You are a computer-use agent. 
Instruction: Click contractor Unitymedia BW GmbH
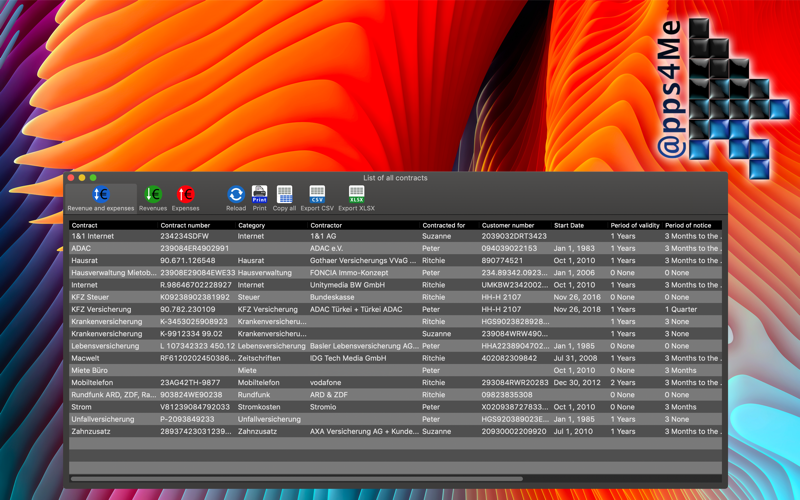(x=347, y=285)
